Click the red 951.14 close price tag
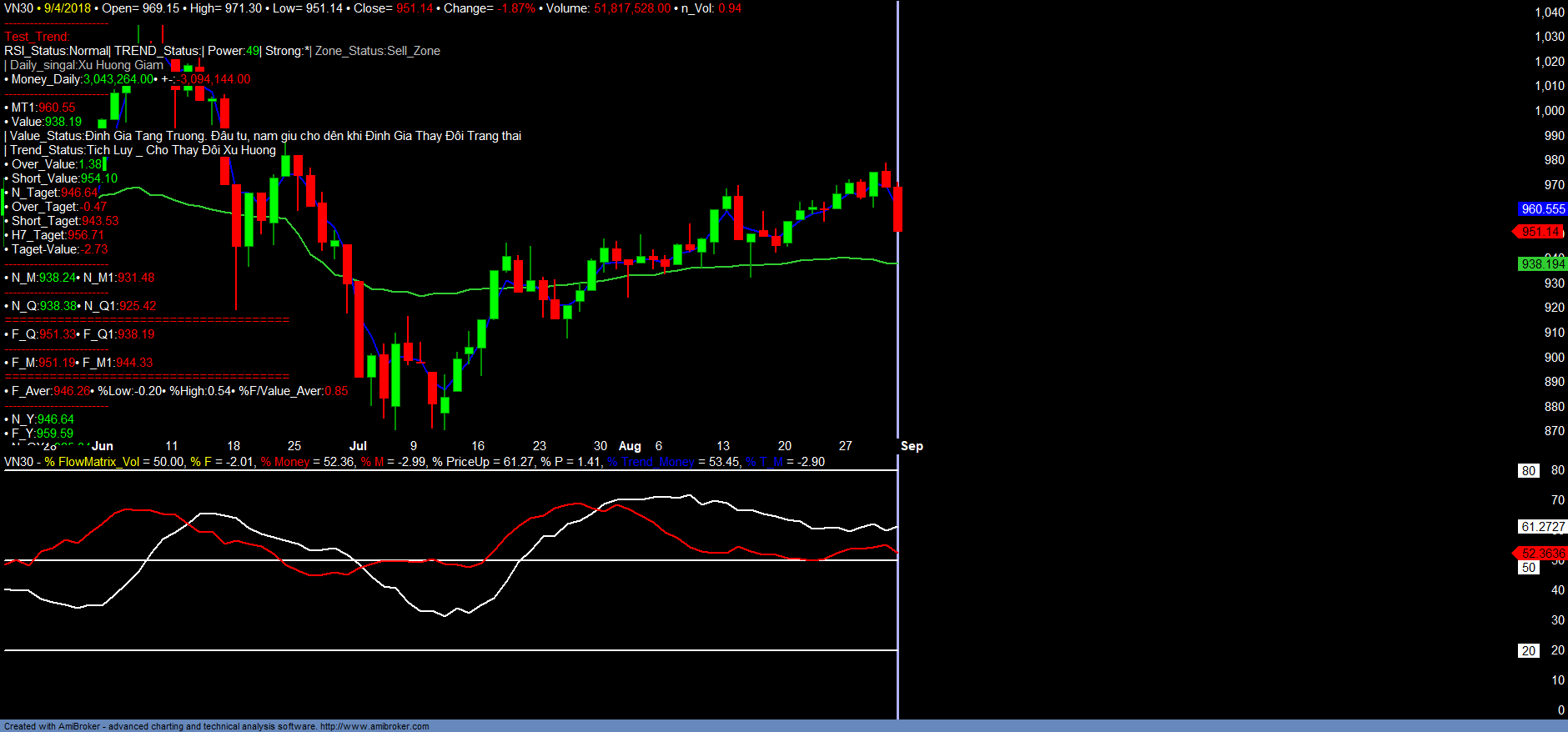The height and width of the screenshot is (732, 1568). pyautogui.click(x=1539, y=232)
